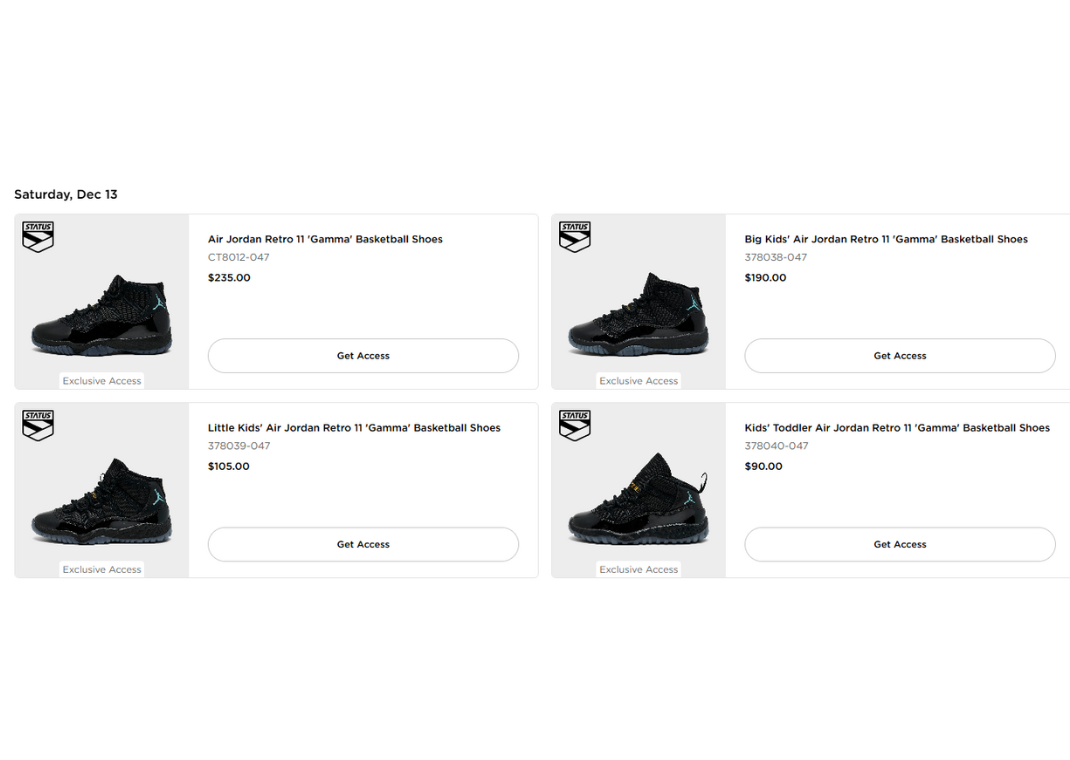Click the Exclusive Access label on the Toddler card
1070x760 pixels.
[x=638, y=569]
